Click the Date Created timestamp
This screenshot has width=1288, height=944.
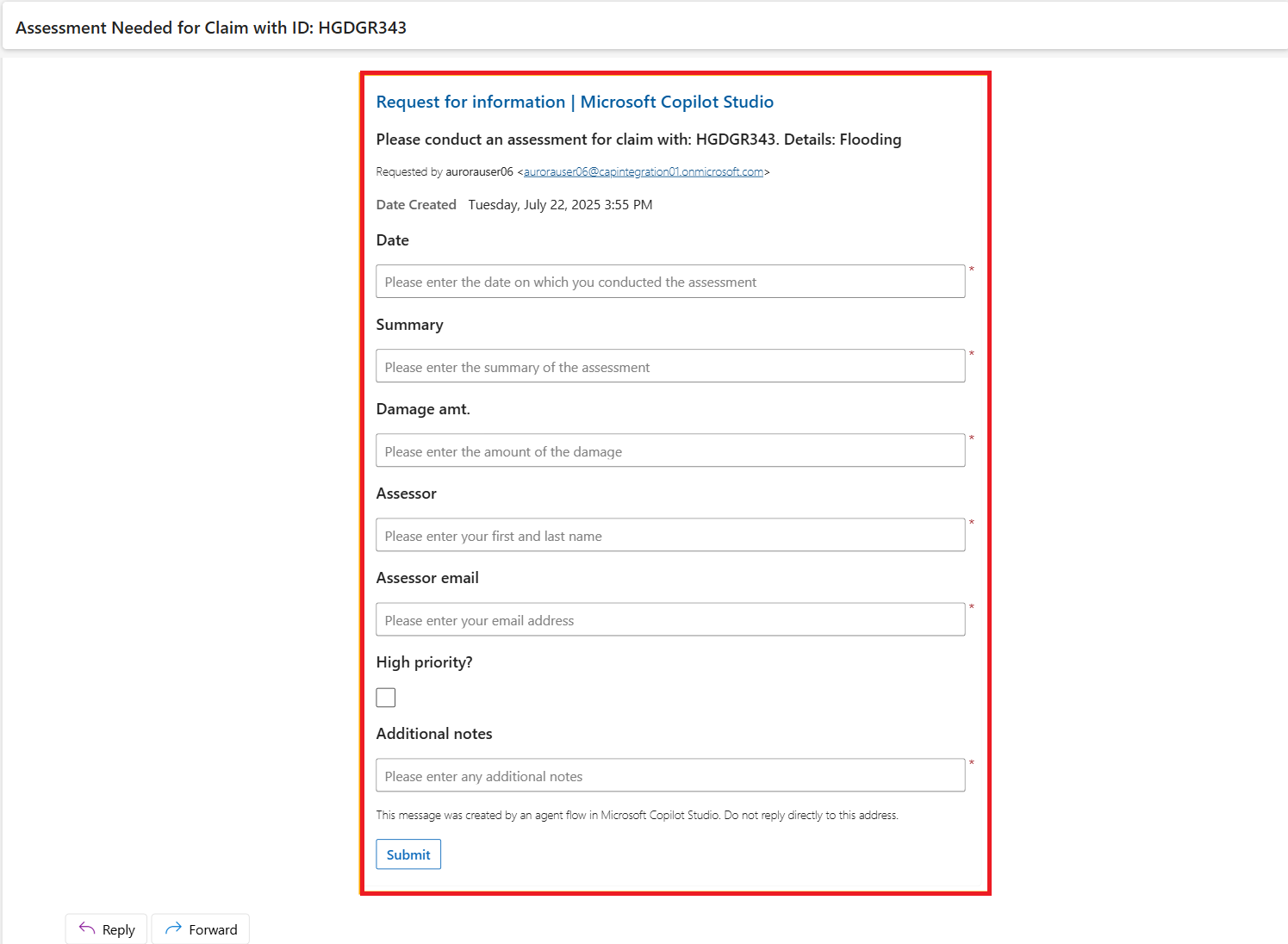(x=560, y=204)
